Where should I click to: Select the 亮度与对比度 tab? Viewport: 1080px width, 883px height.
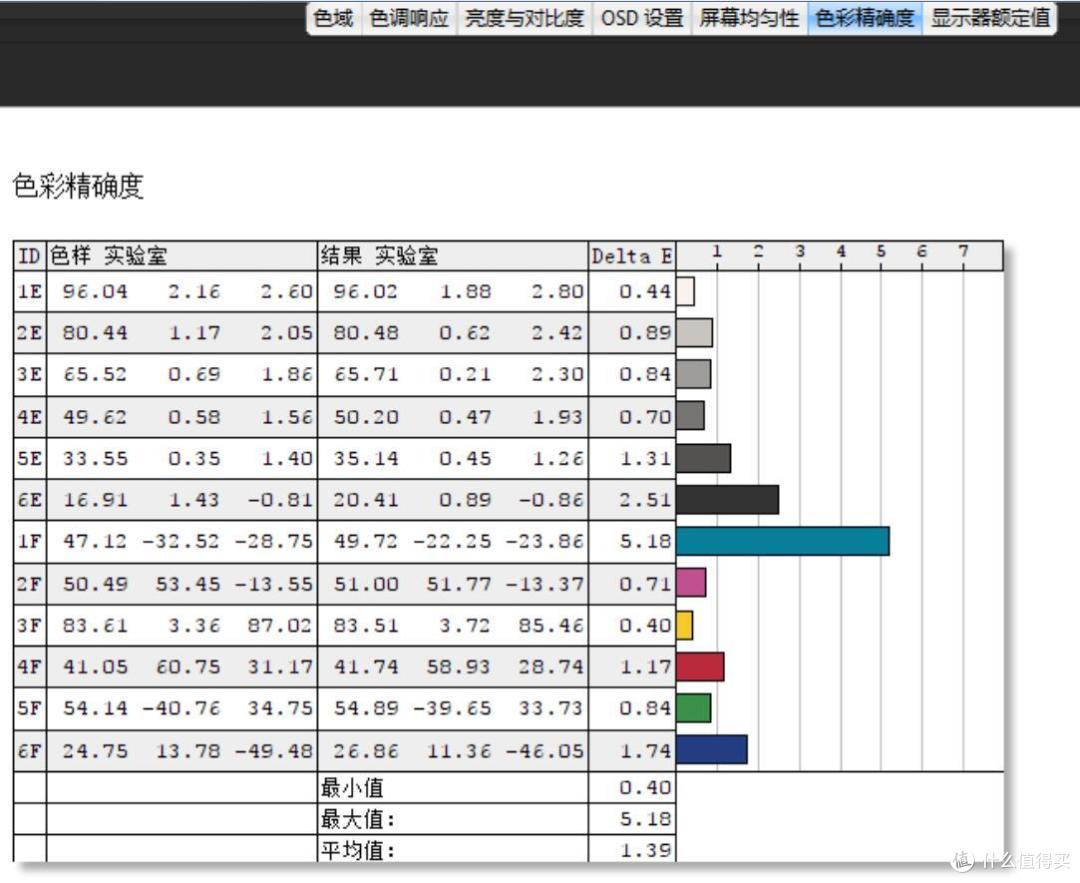(x=523, y=18)
